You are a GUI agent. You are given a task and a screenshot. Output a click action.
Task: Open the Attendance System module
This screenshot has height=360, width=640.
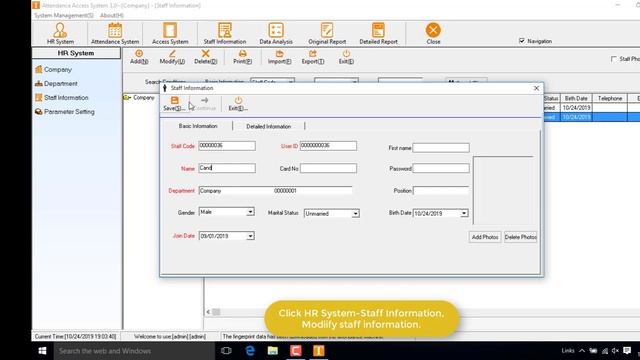pos(115,33)
